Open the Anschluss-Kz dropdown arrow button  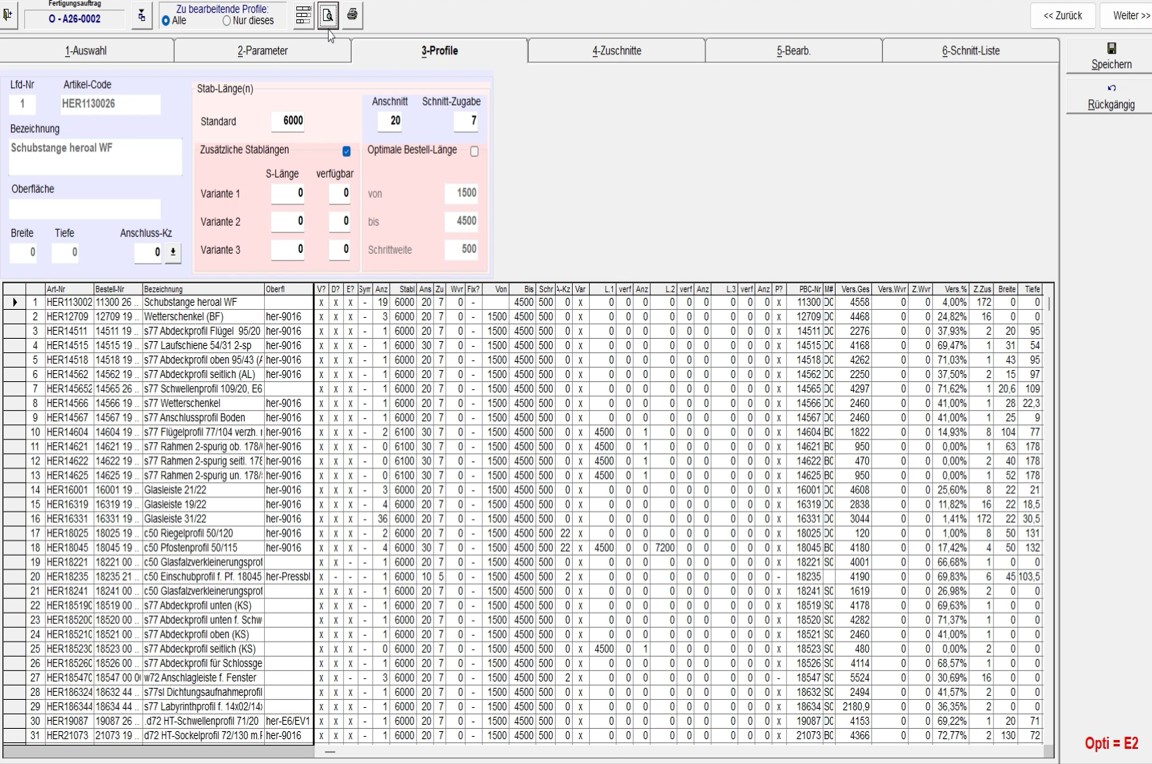pos(173,253)
